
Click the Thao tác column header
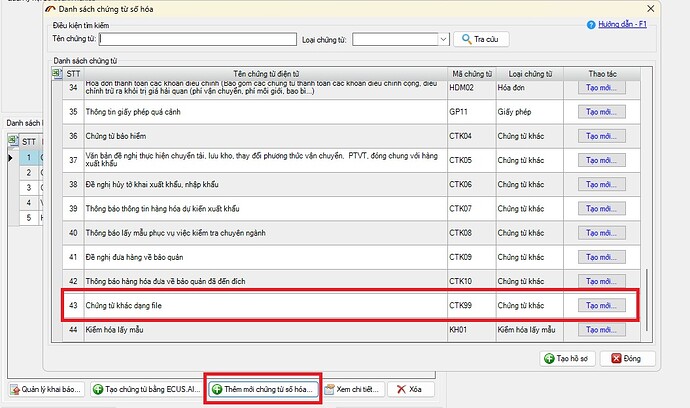[602, 74]
